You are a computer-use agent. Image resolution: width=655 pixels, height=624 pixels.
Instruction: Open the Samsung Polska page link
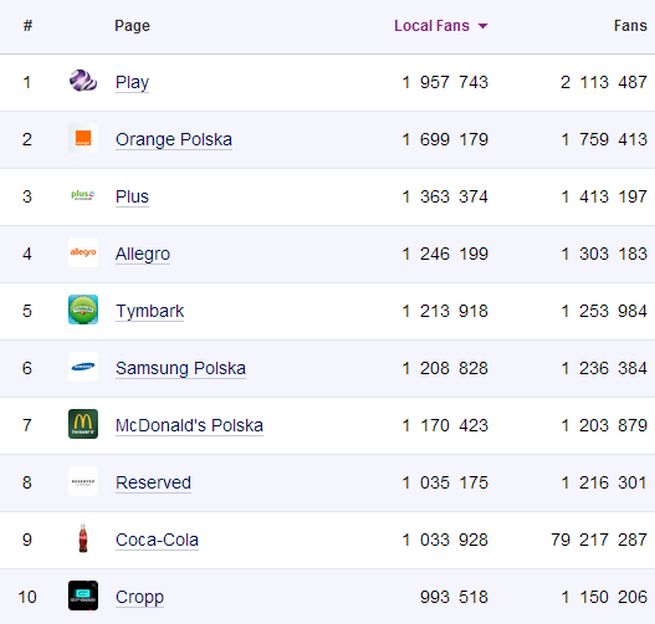click(180, 368)
